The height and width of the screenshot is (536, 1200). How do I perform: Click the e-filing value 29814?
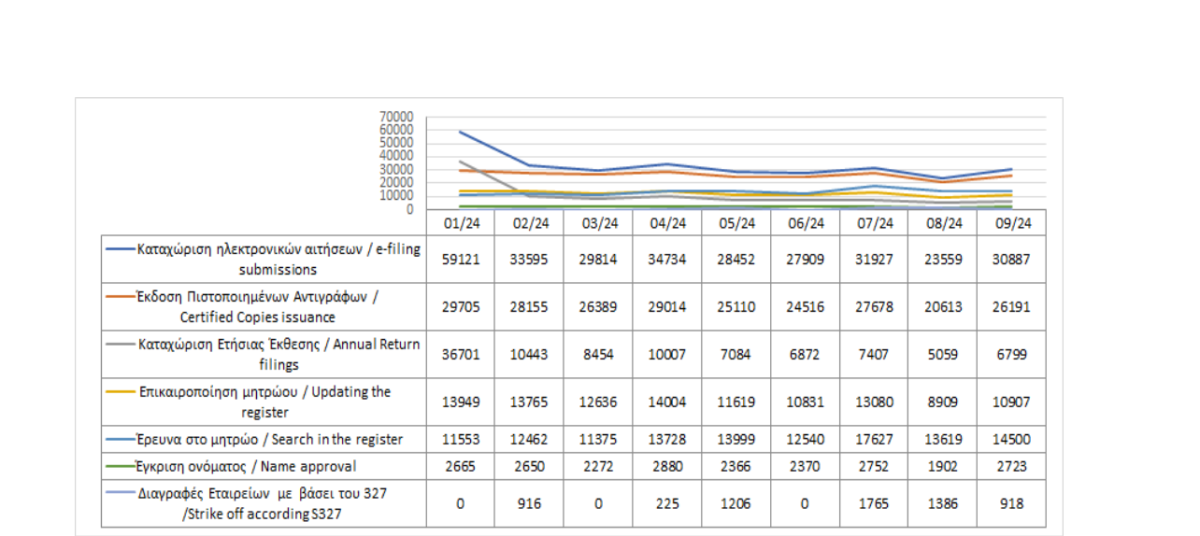[x=598, y=260]
